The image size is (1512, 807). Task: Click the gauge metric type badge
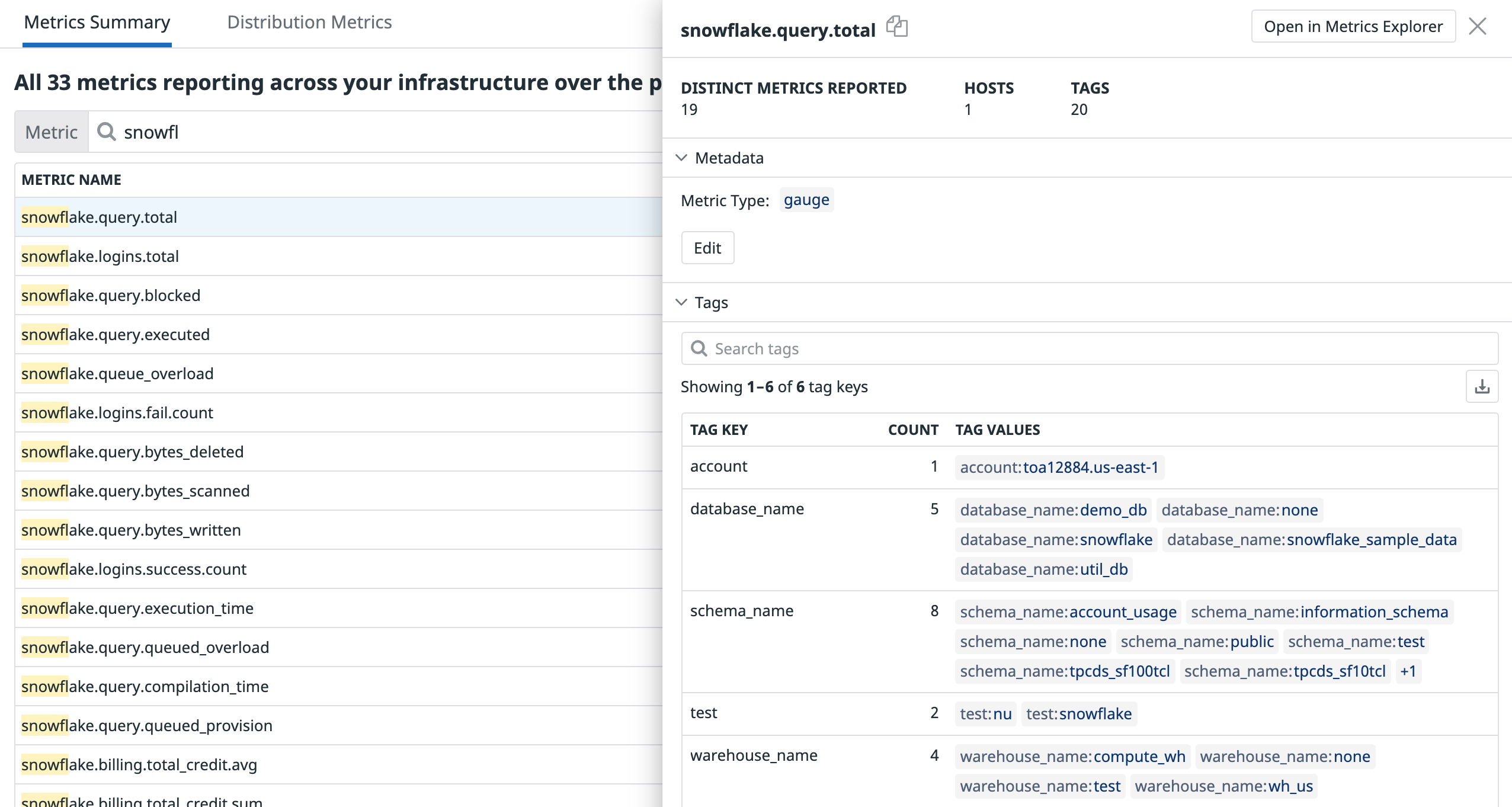pos(806,200)
